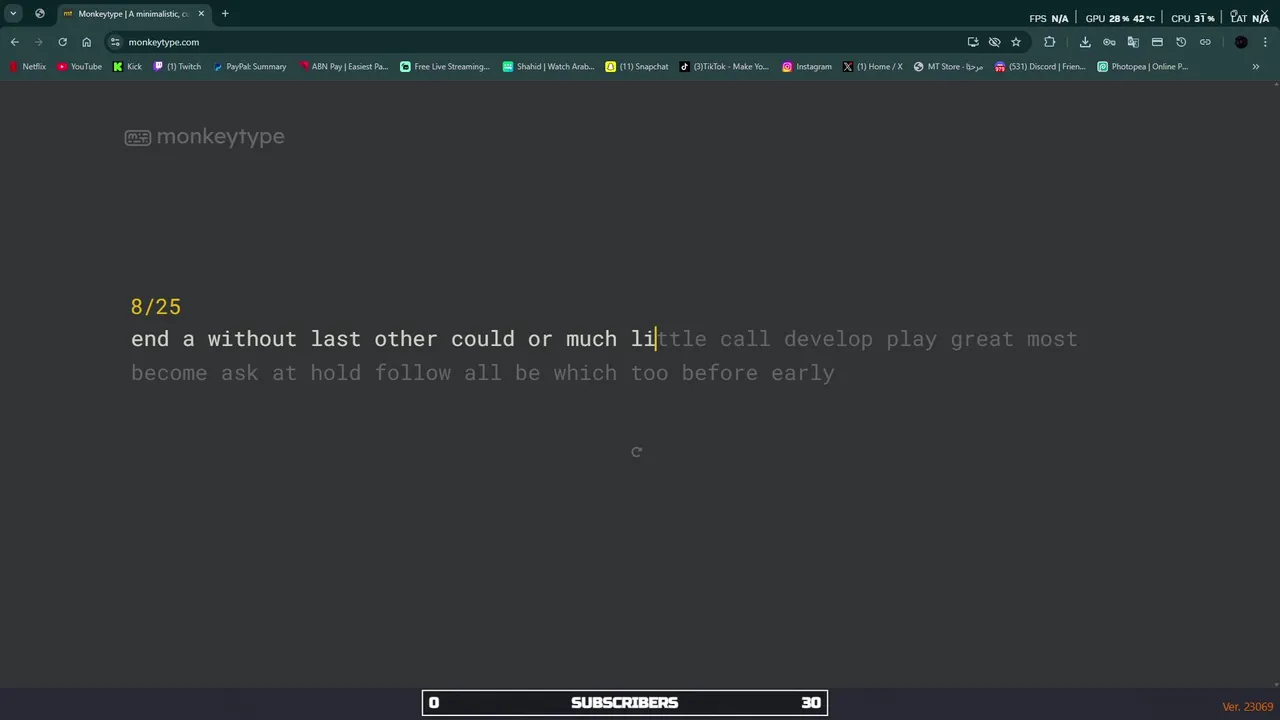Click the word 'without' in typed text

[252, 339]
